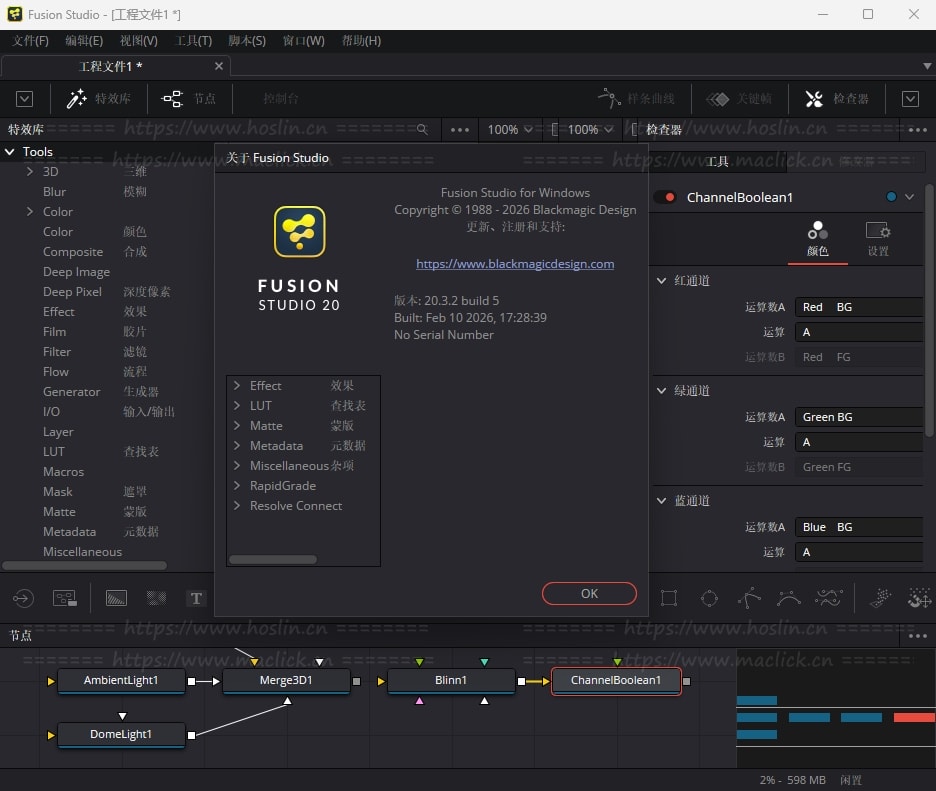The image size is (936, 791).
Task: Click OK in About Fusion Studio dialog
Action: (x=589, y=593)
